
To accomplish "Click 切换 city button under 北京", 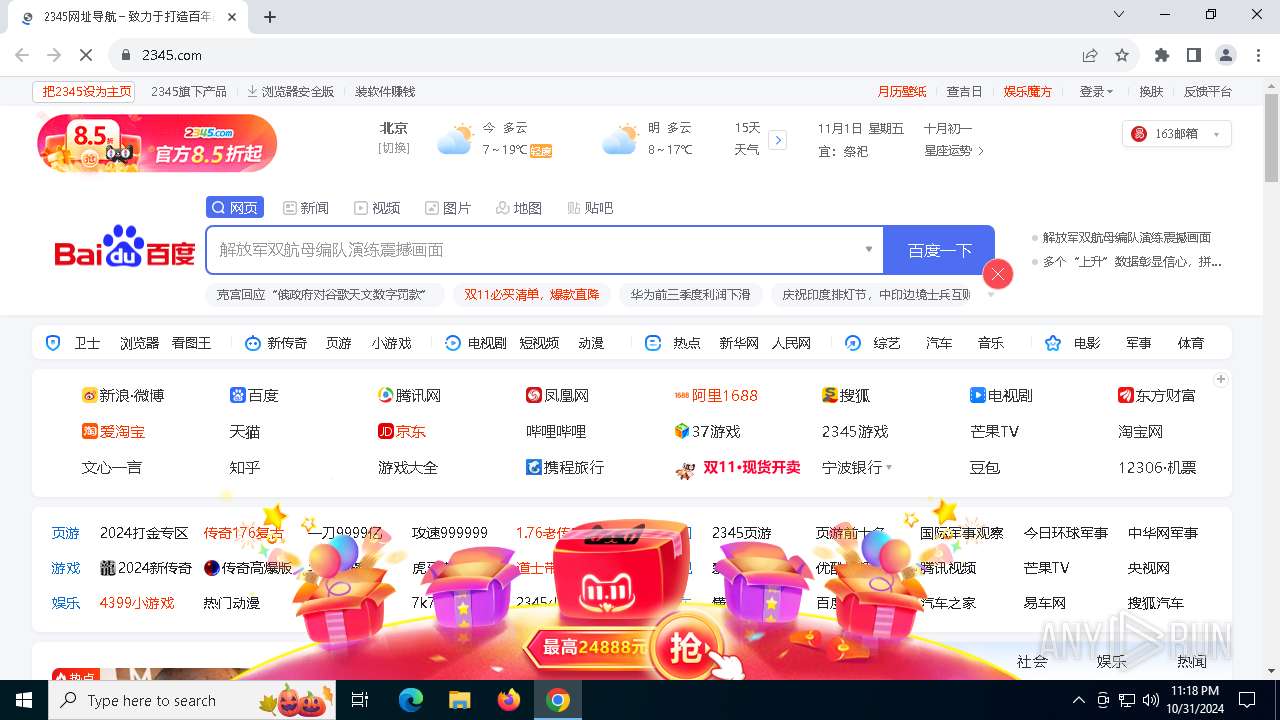I will (x=393, y=149).
